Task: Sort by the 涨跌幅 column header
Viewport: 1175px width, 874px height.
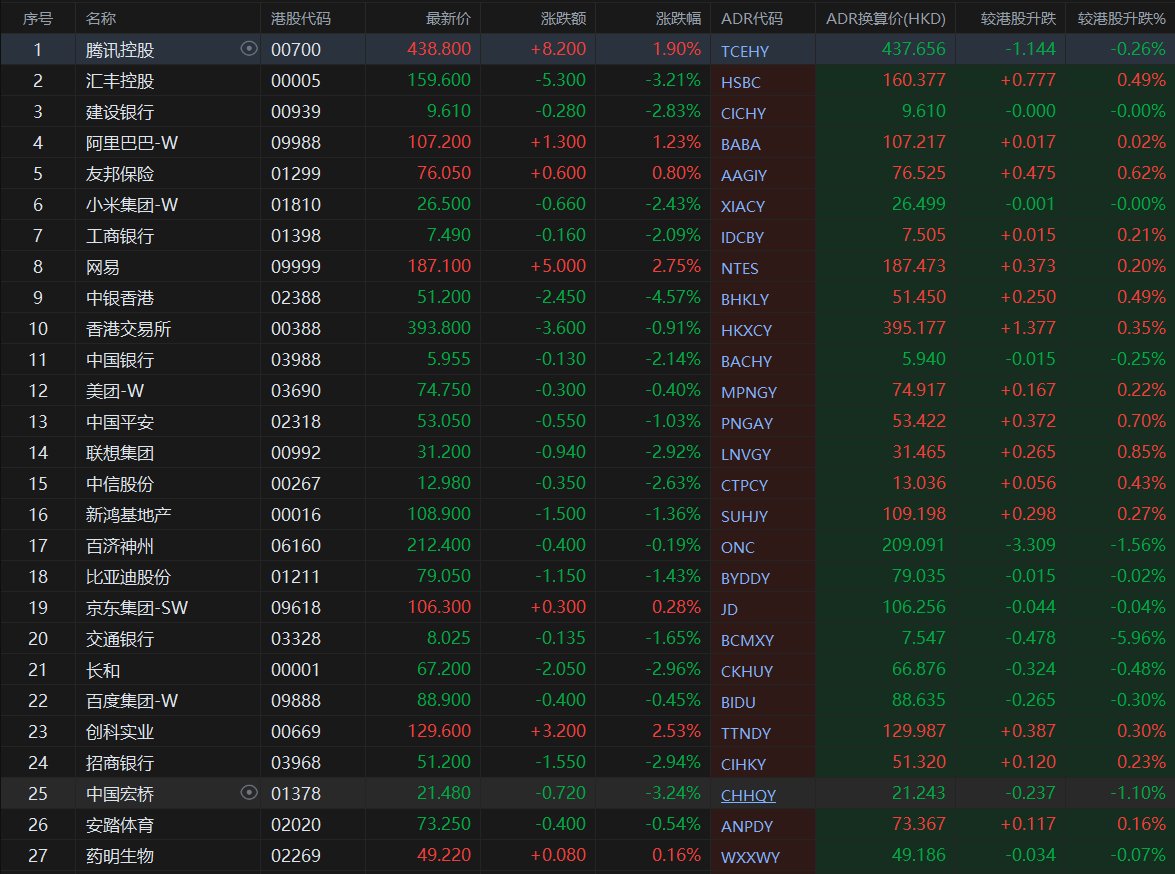Action: click(x=678, y=18)
